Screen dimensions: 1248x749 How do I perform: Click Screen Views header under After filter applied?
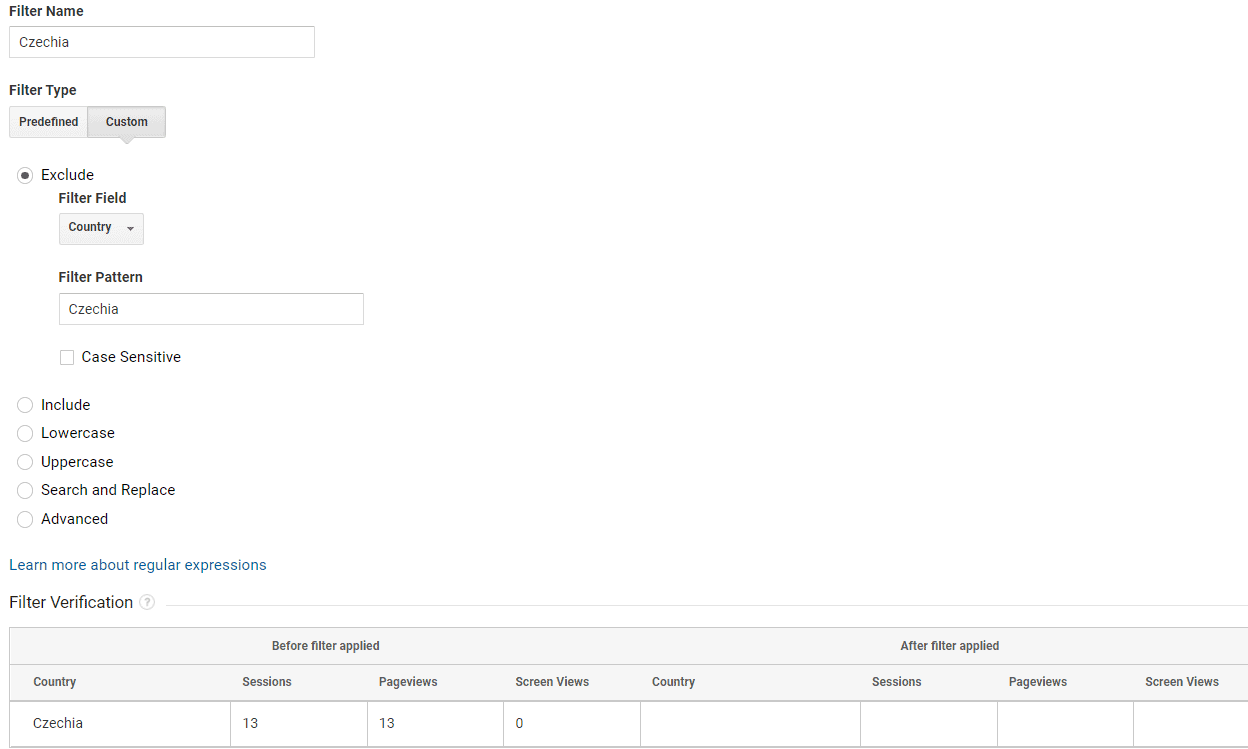(1181, 682)
